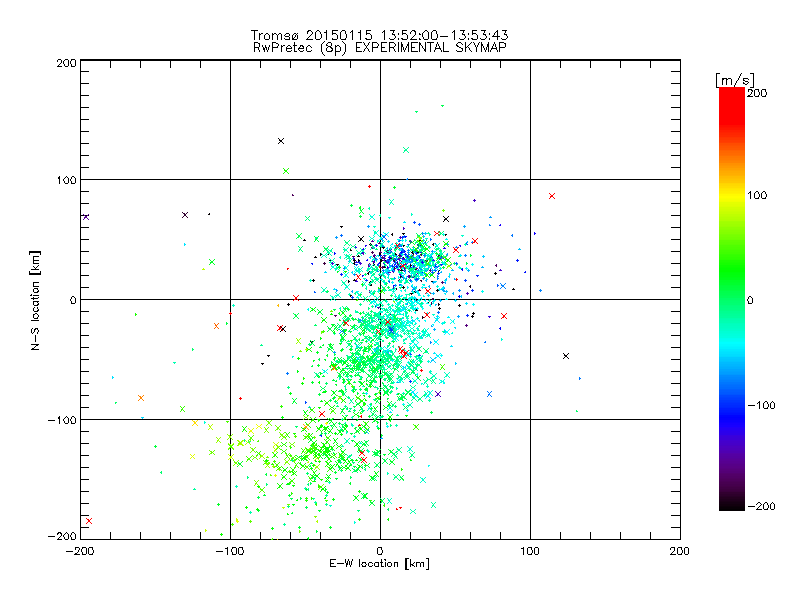
Task: Select the [m/s] unit label above colorbar
Action: tap(735, 80)
